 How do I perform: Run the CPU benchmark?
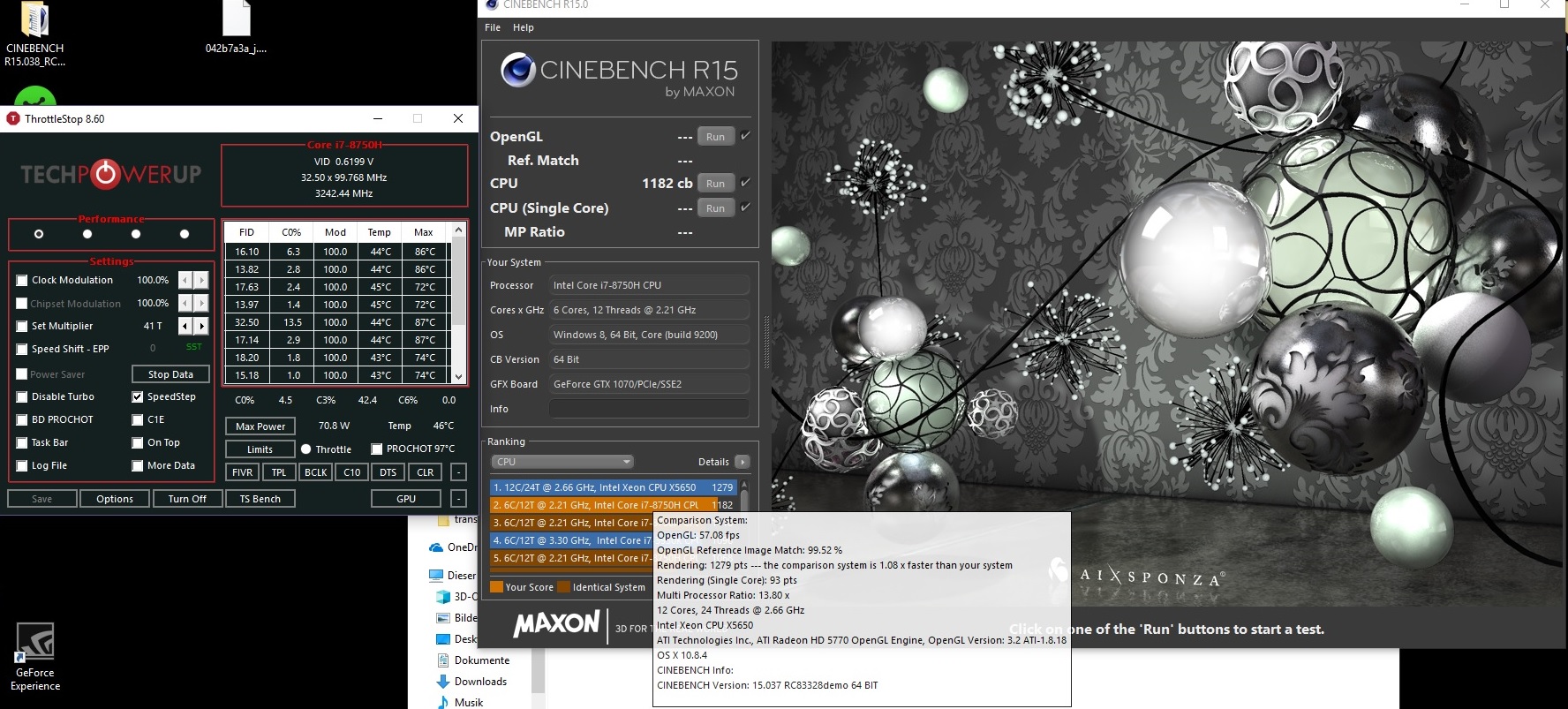716,184
